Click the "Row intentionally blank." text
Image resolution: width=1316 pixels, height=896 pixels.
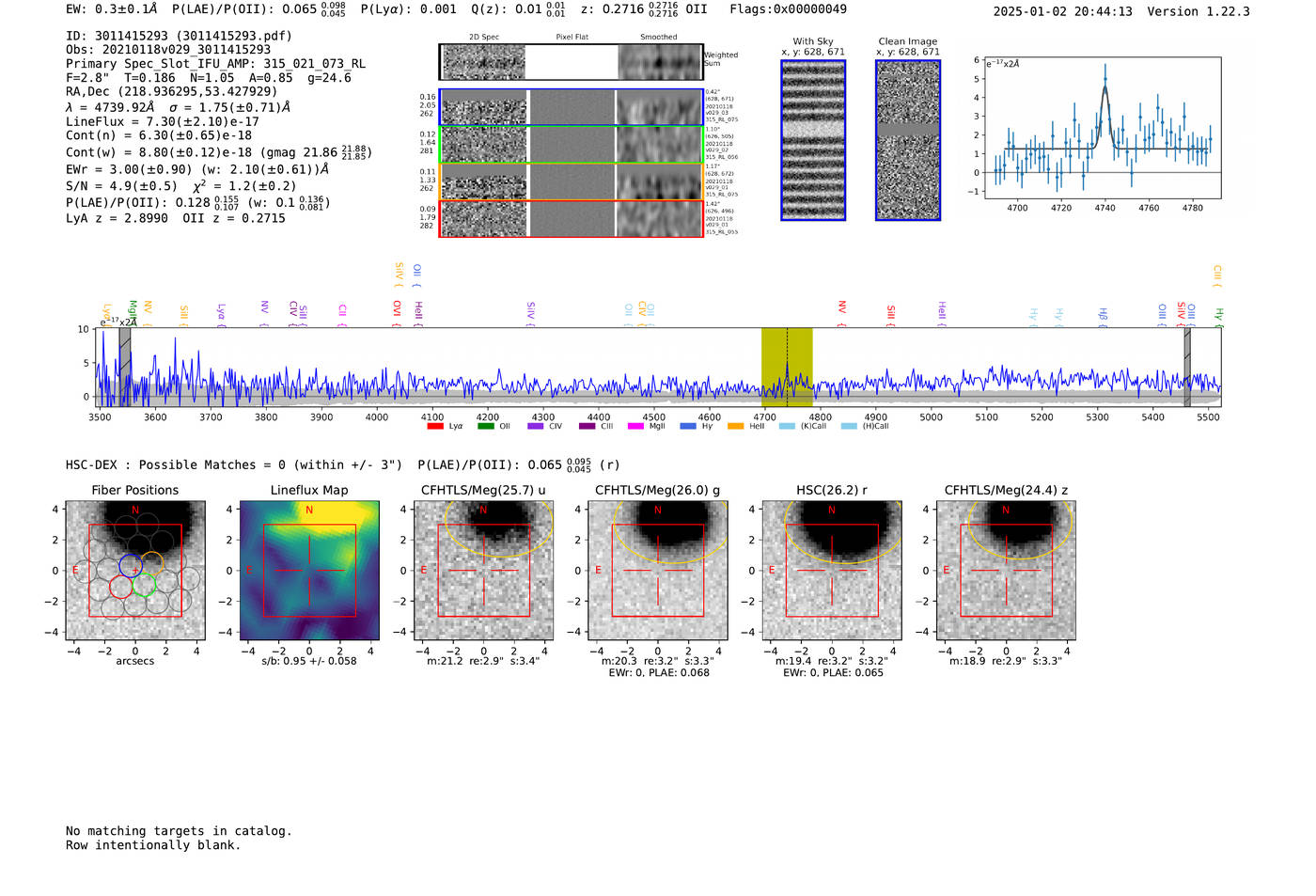tap(153, 845)
